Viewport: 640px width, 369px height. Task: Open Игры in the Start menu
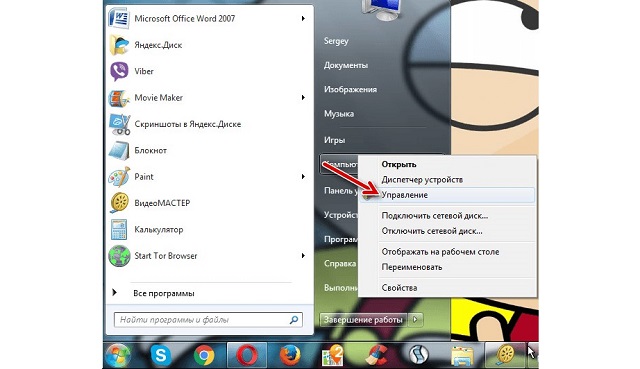click(x=334, y=140)
